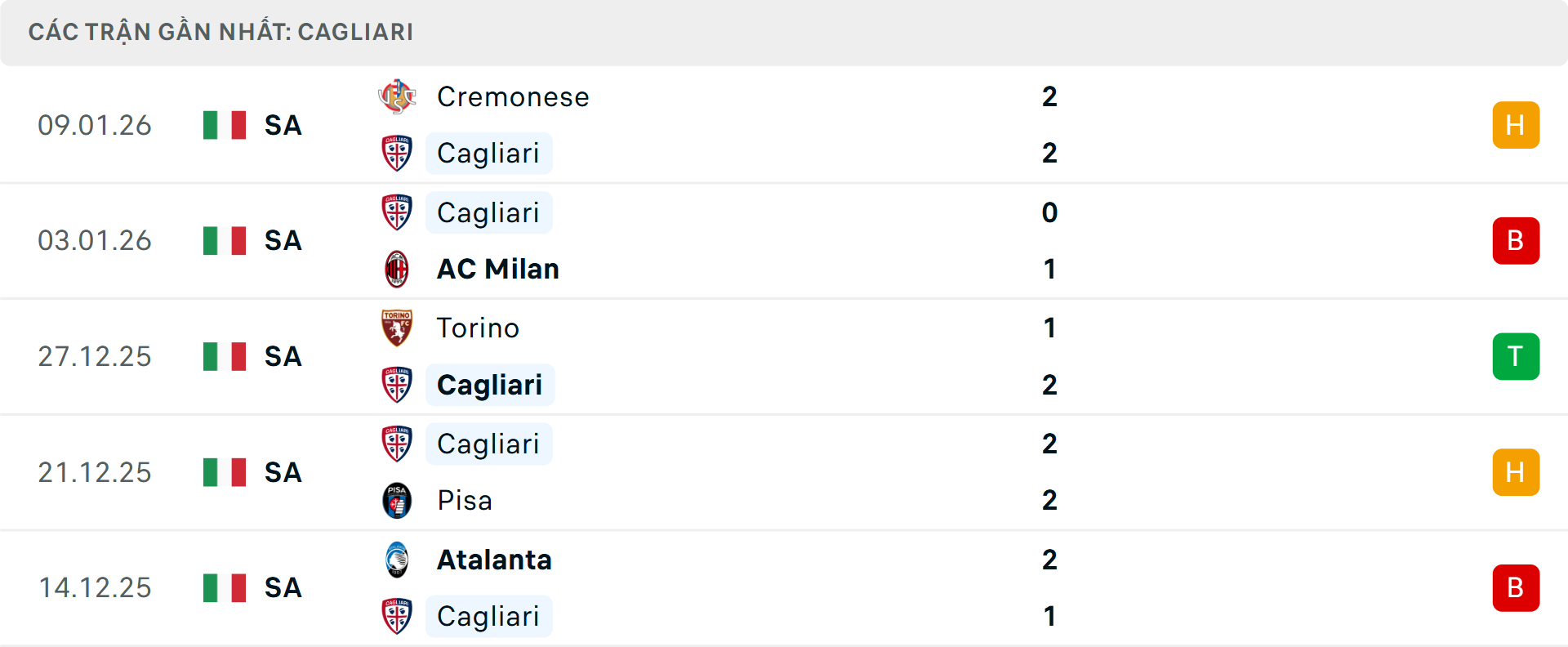This screenshot has width=1568, height=647.
Task: Click the AC Milan club crest
Action: coord(397,269)
